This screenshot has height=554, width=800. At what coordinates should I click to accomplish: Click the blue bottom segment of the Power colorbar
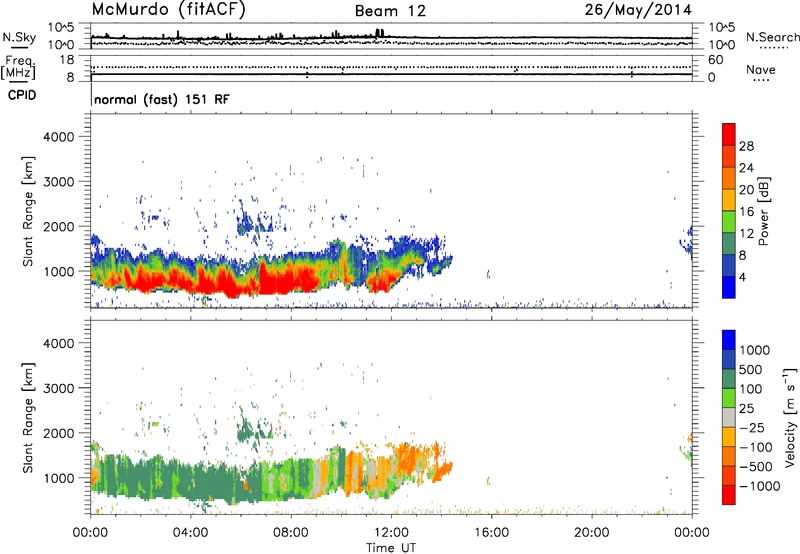point(729,287)
